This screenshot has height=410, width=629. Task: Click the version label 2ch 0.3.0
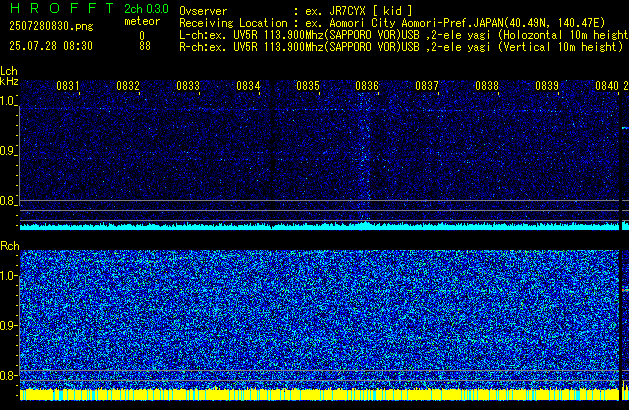pyautogui.click(x=146, y=8)
